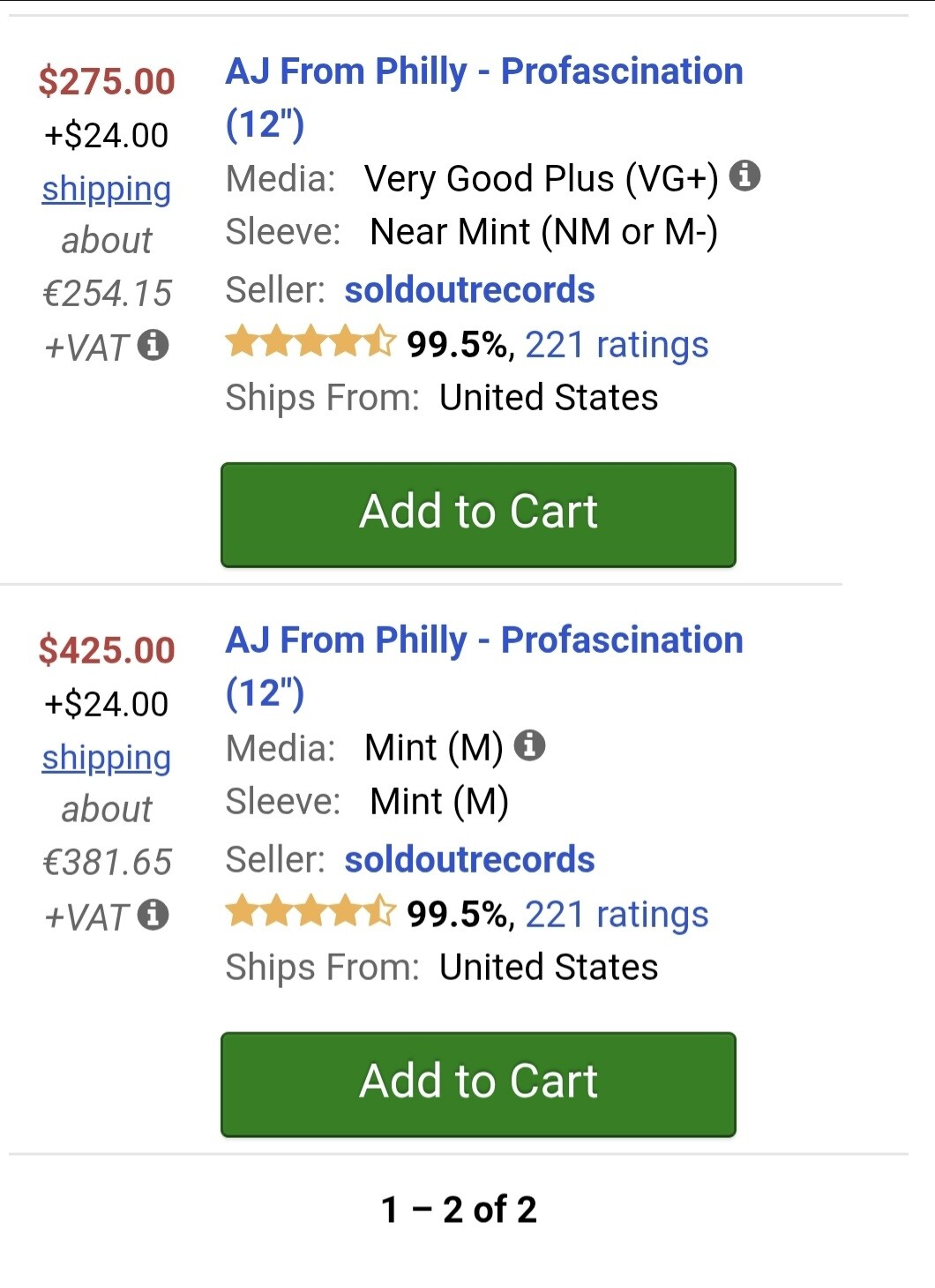935x1288 pixels.
Task: Click info icon beside Mint (M) media condition
Action: pyautogui.click(x=529, y=745)
